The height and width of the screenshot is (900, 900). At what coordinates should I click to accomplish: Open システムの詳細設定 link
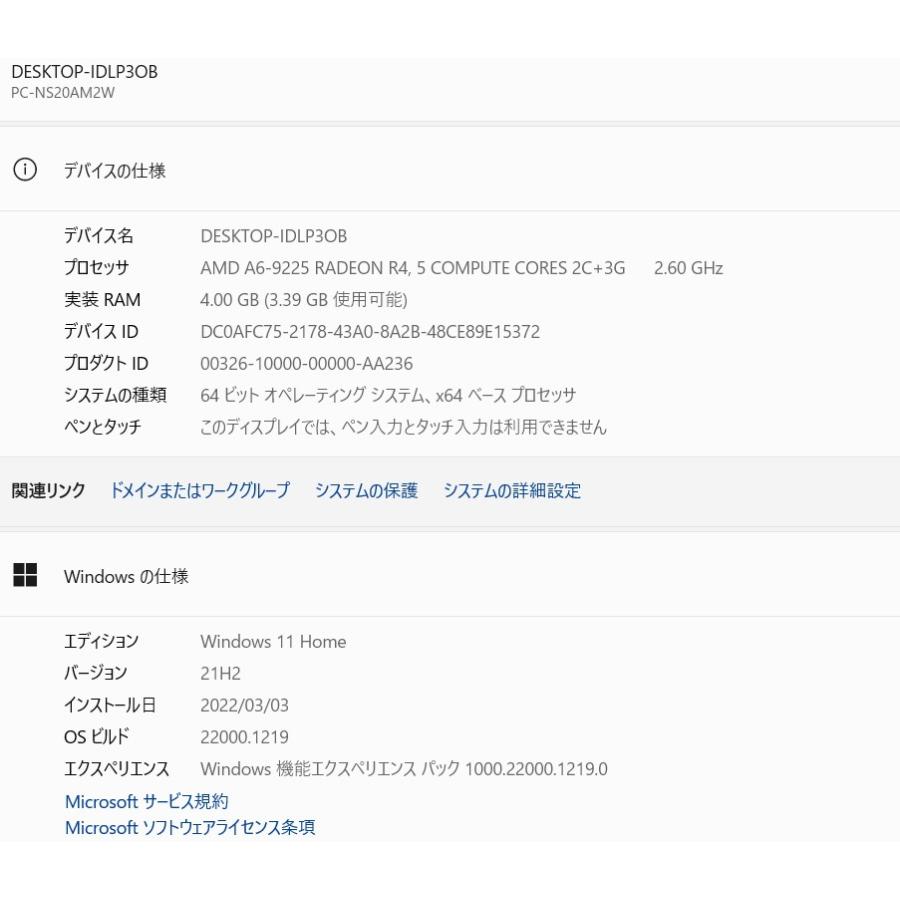(x=511, y=491)
